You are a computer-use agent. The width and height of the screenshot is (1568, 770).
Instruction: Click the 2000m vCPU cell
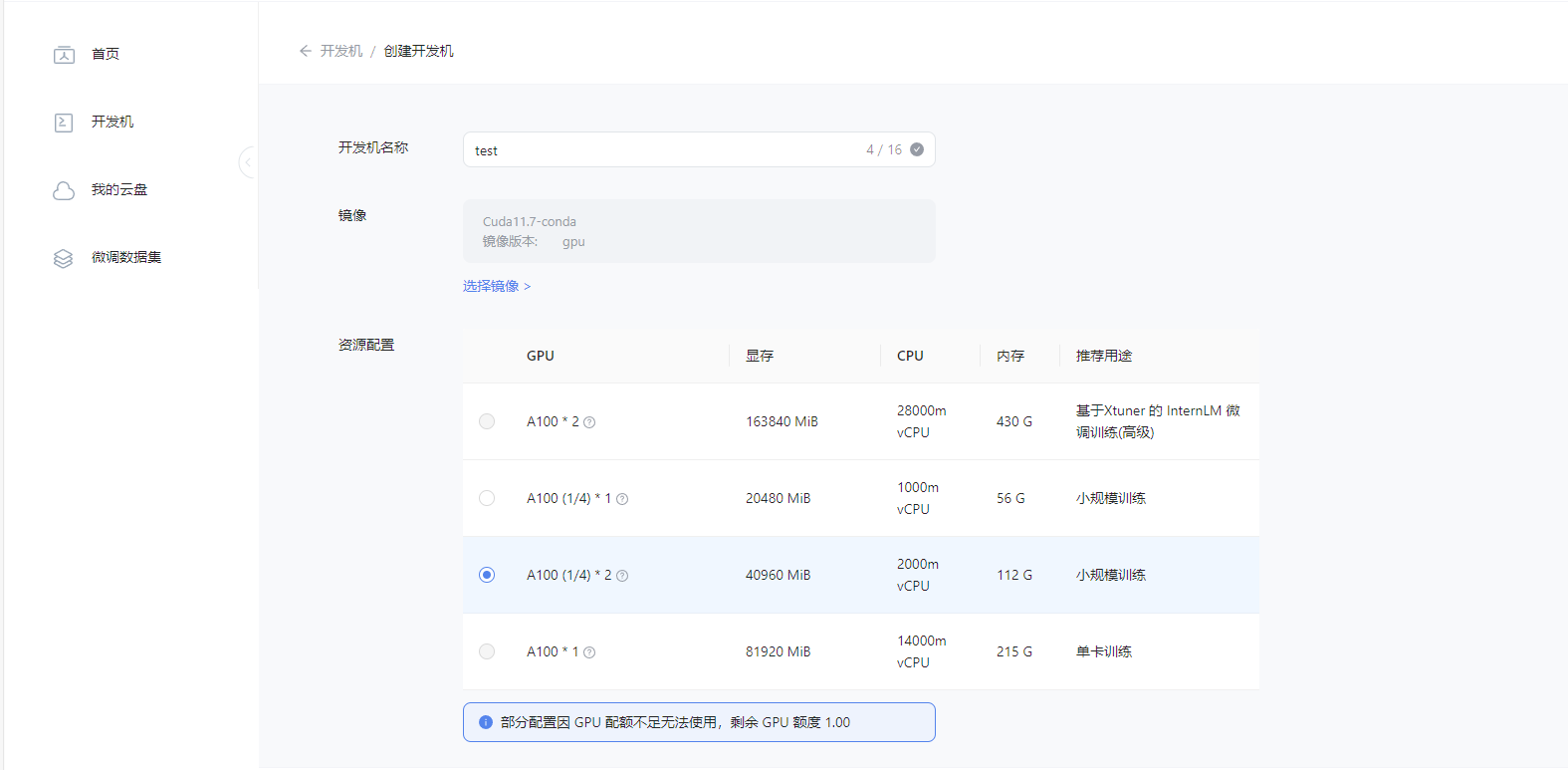918,575
